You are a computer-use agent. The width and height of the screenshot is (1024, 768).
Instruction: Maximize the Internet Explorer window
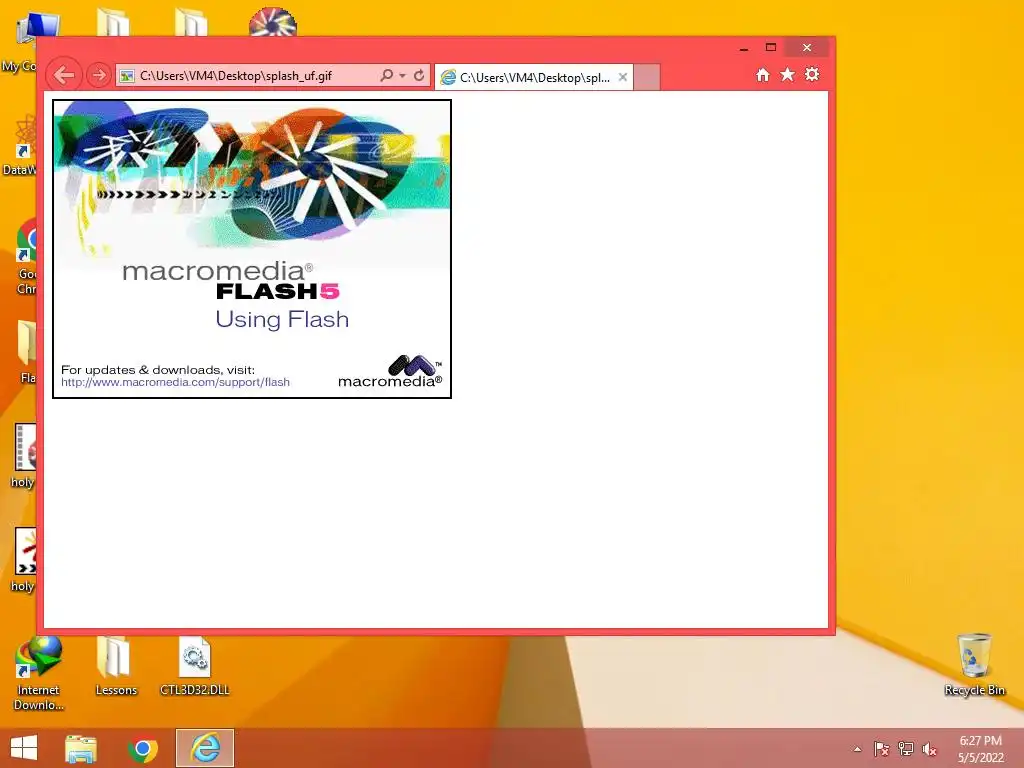[771, 48]
